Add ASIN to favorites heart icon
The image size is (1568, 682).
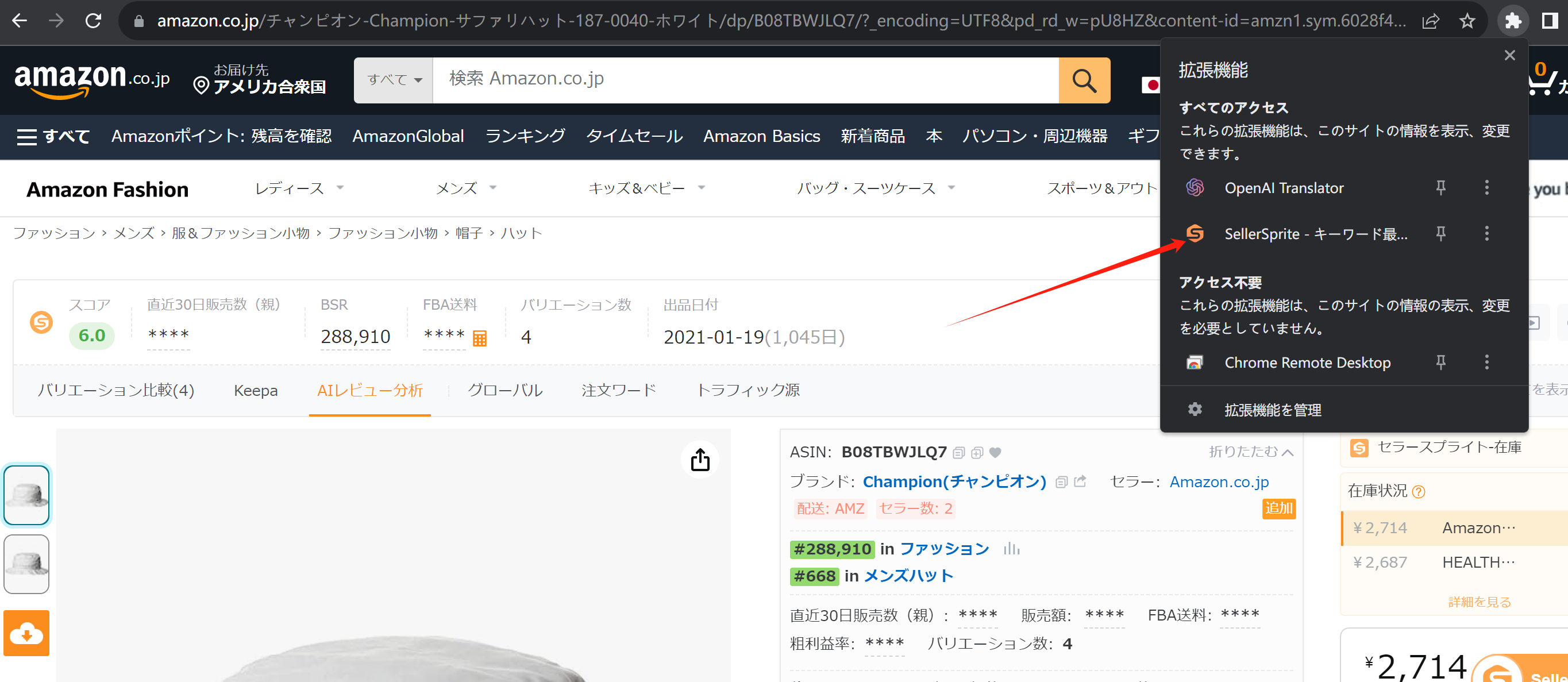pyautogui.click(x=995, y=452)
